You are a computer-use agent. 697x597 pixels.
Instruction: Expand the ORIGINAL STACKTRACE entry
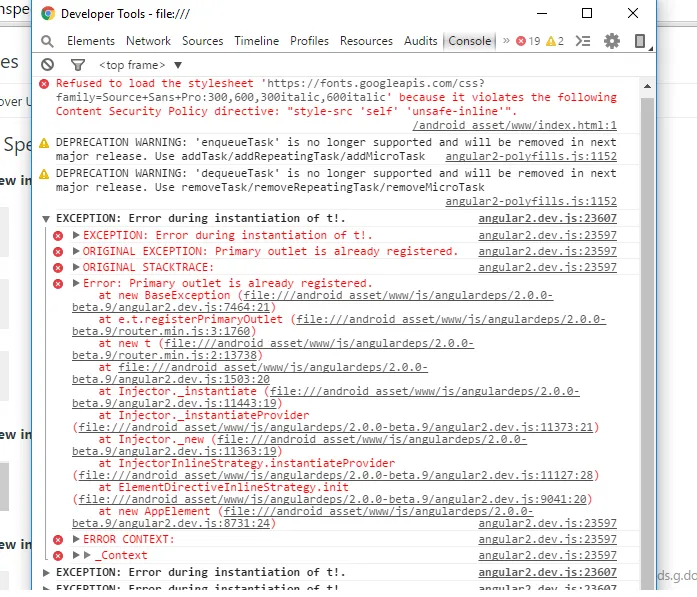pyautogui.click(x=76, y=267)
